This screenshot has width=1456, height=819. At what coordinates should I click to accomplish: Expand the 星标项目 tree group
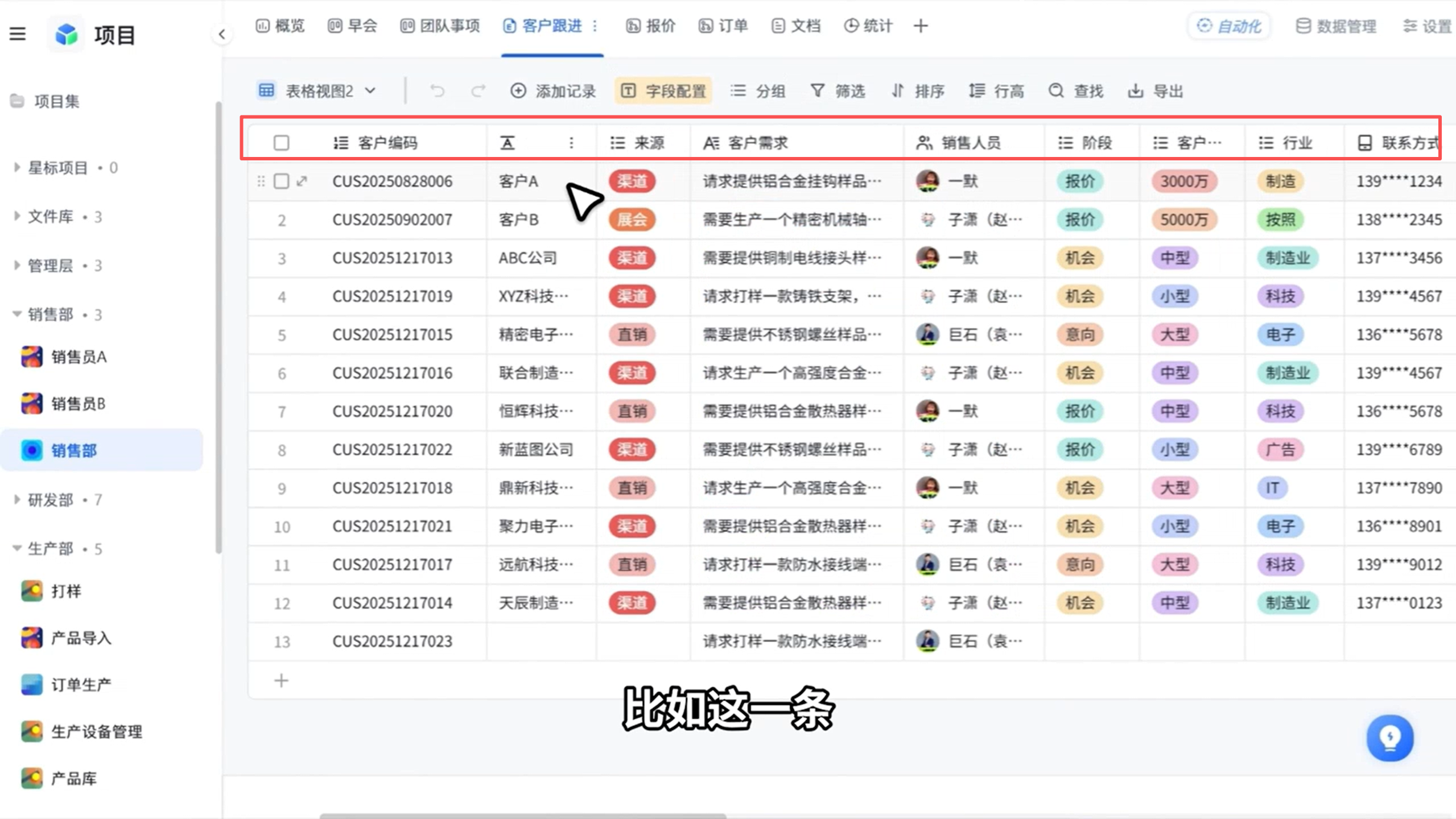17,167
